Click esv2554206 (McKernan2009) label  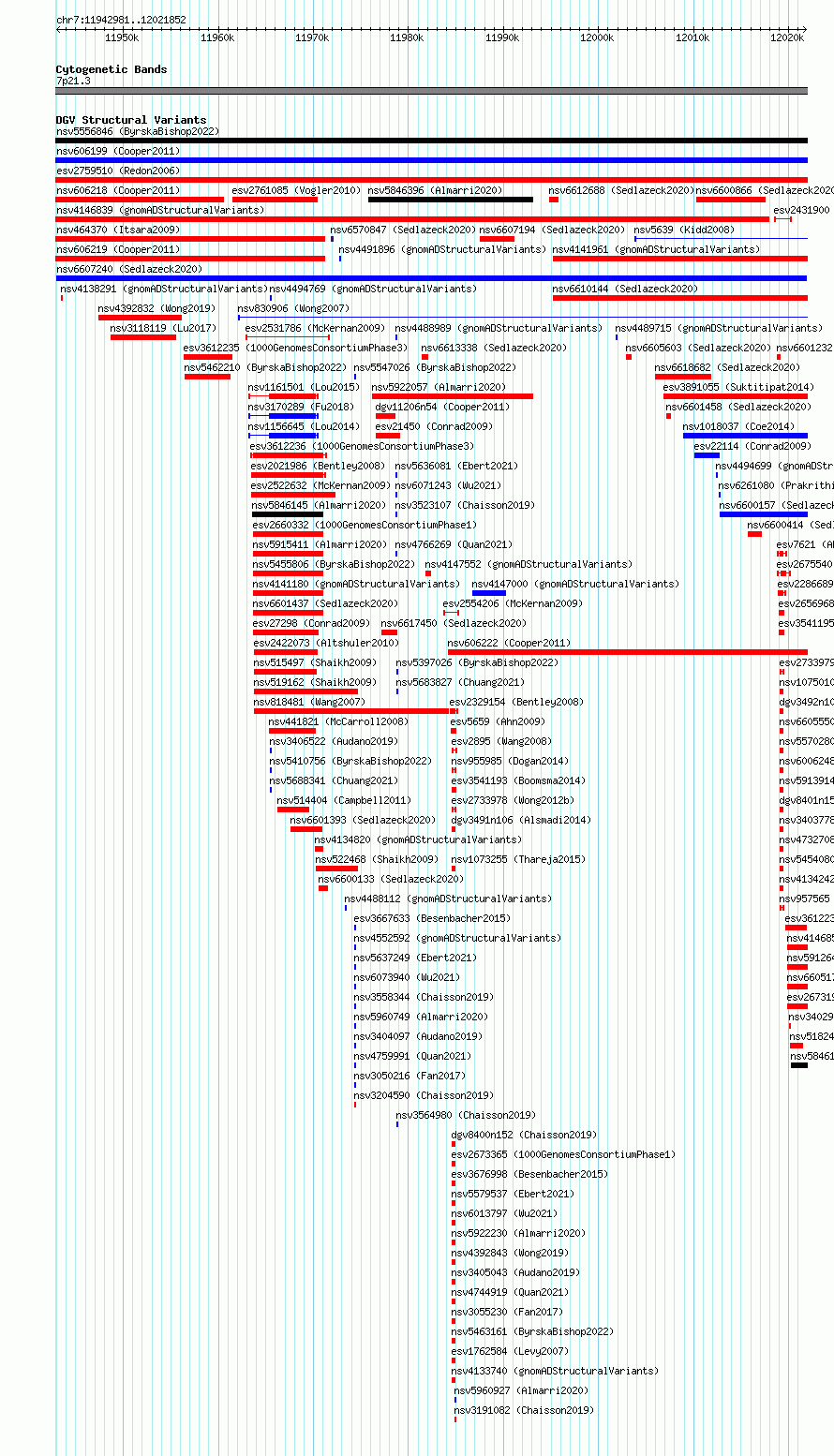pos(513,604)
